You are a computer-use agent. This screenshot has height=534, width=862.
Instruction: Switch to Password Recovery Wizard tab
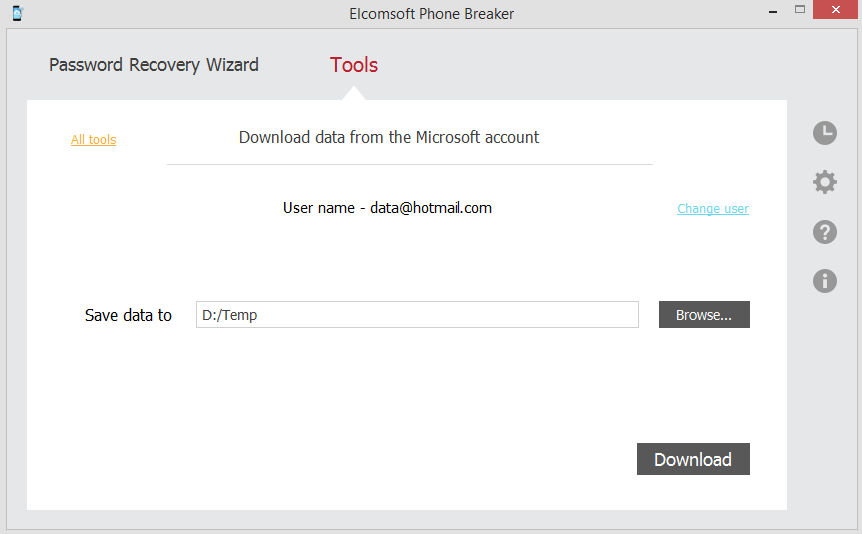154,65
